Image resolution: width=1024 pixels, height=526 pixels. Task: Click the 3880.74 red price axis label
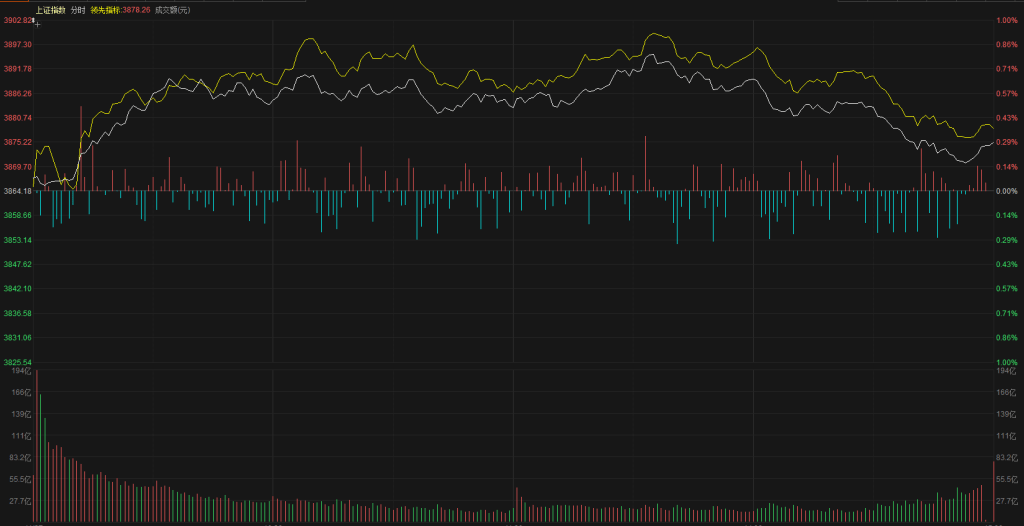17,118
